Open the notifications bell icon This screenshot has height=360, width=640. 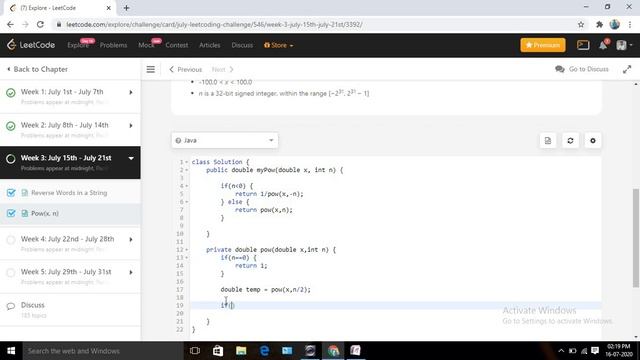pos(603,45)
